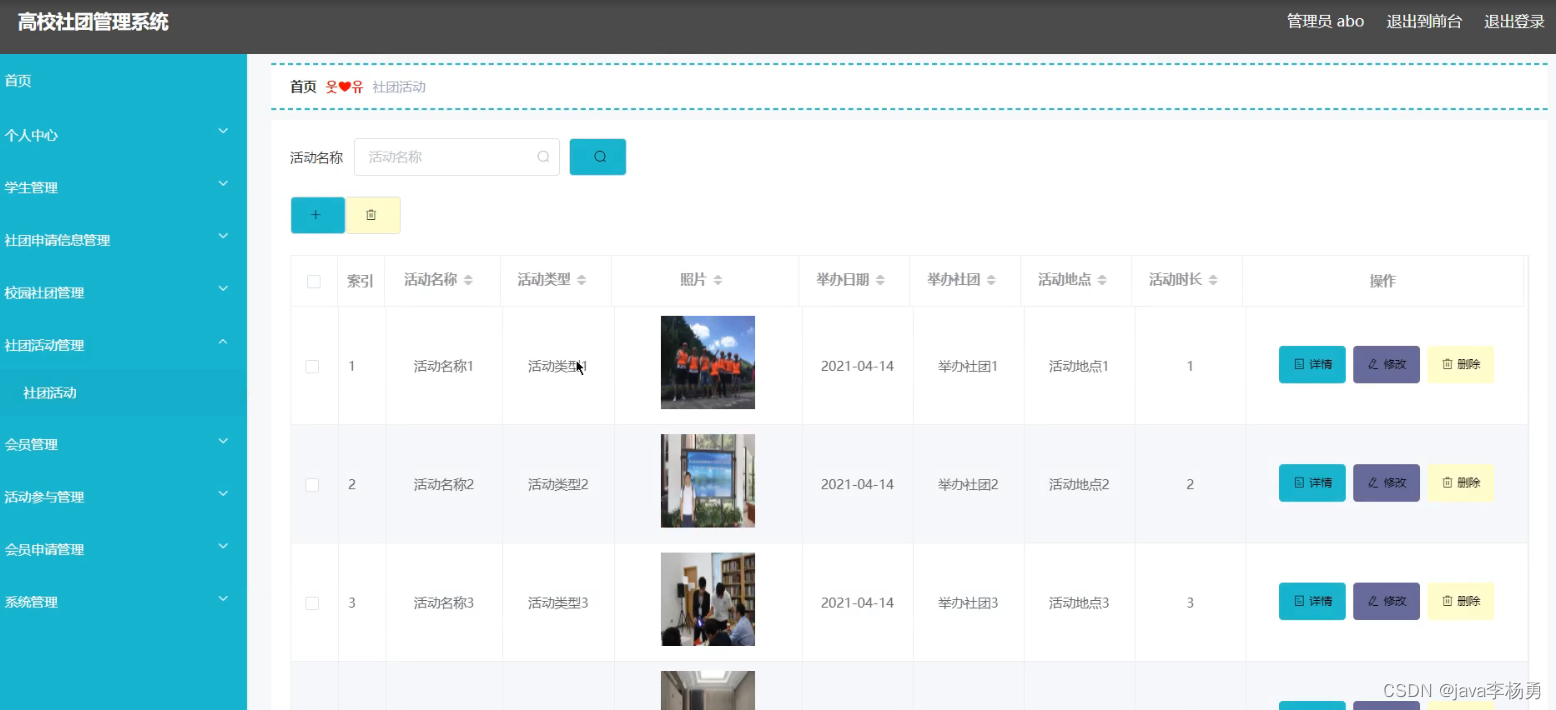The width and height of the screenshot is (1556, 710).
Task: Click cell text 活动类型2
Action: [x=558, y=485]
